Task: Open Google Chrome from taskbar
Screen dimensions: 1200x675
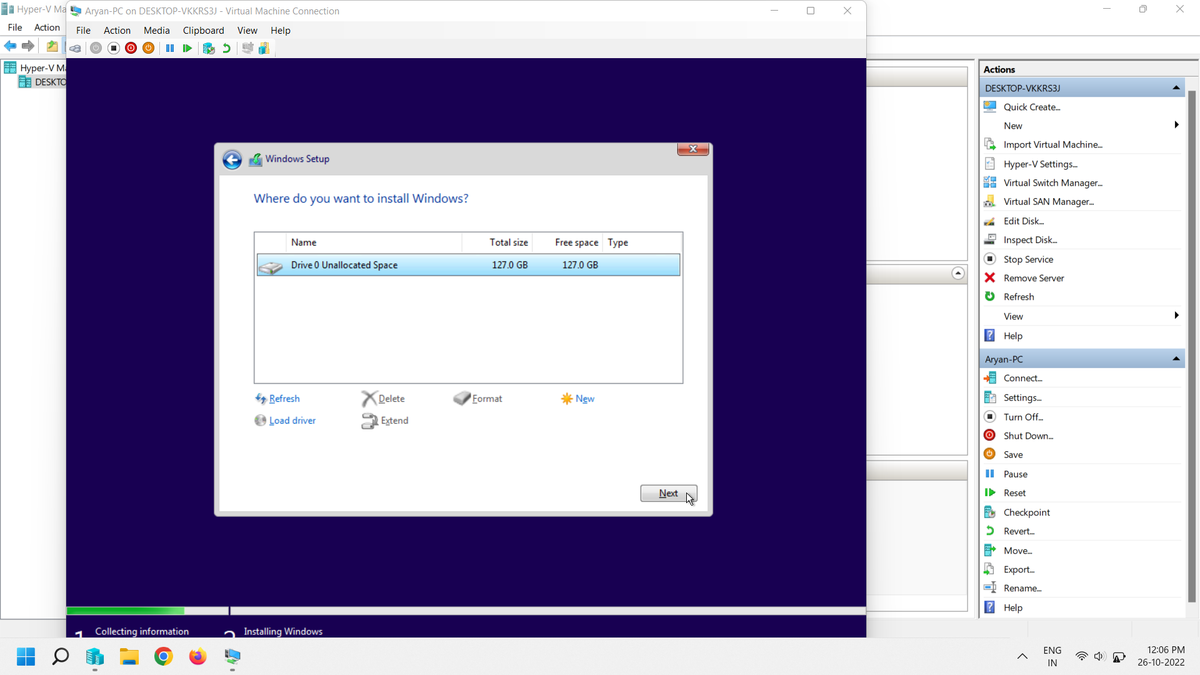Action: (163, 657)
